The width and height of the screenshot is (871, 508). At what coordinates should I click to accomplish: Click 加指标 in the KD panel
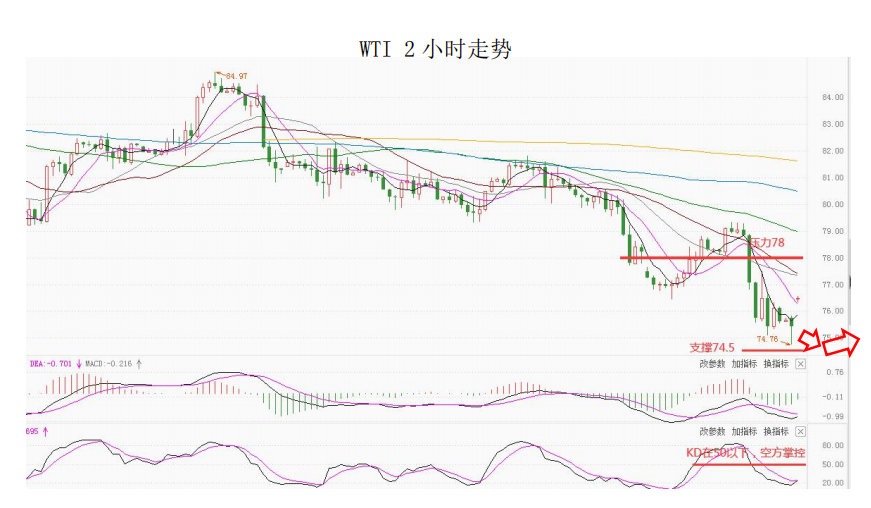pos(744,431)
